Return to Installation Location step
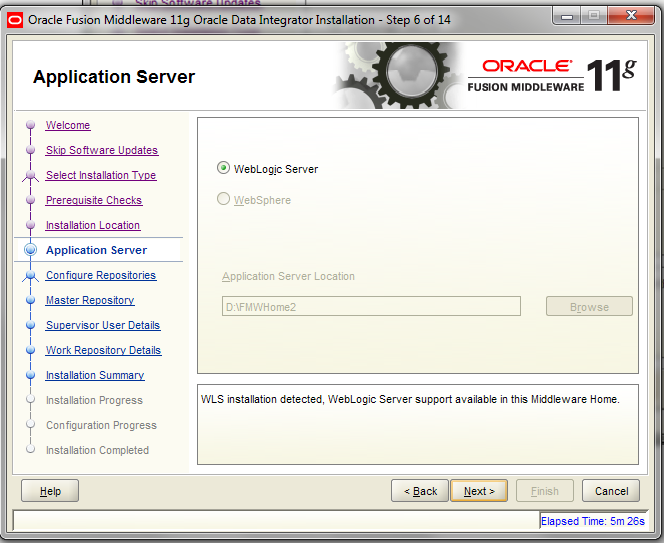The image size is (664, 543). click(x=93, y=225)
